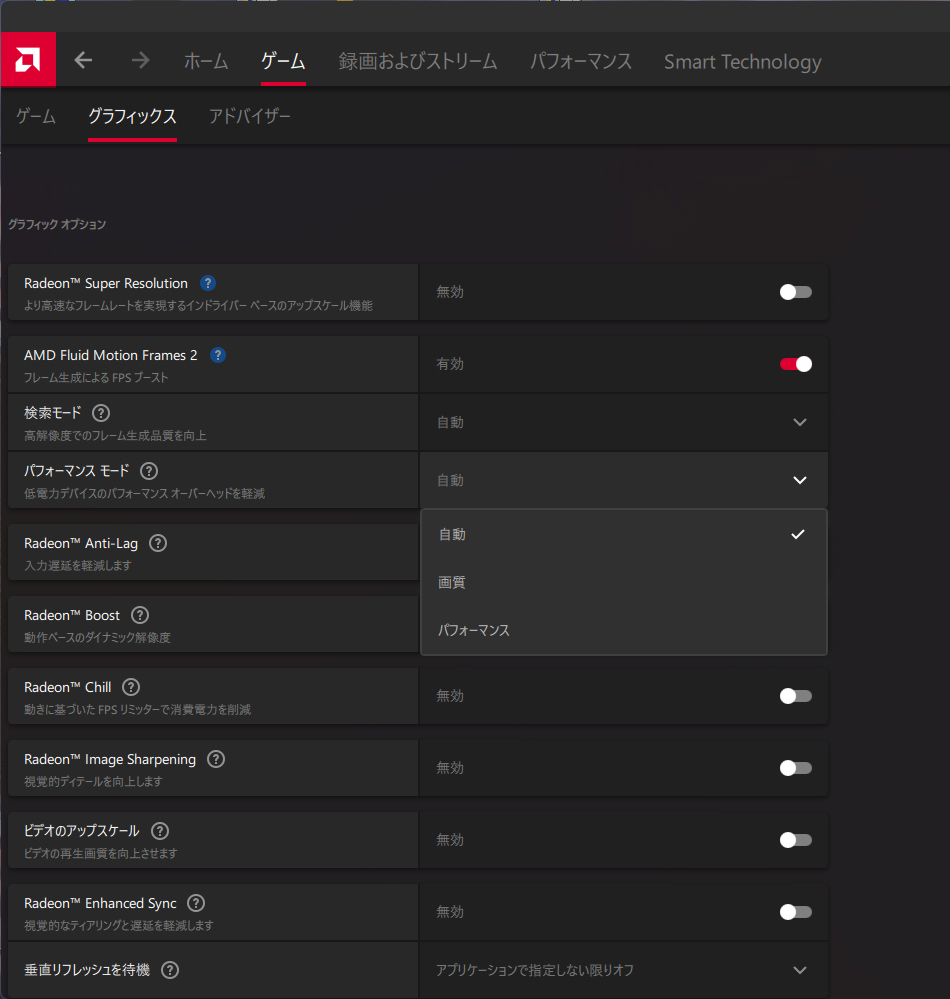The image size is (950, 999).
Task: Open help icon for Radeon Enhanced Sync
Action: [196, 903]
